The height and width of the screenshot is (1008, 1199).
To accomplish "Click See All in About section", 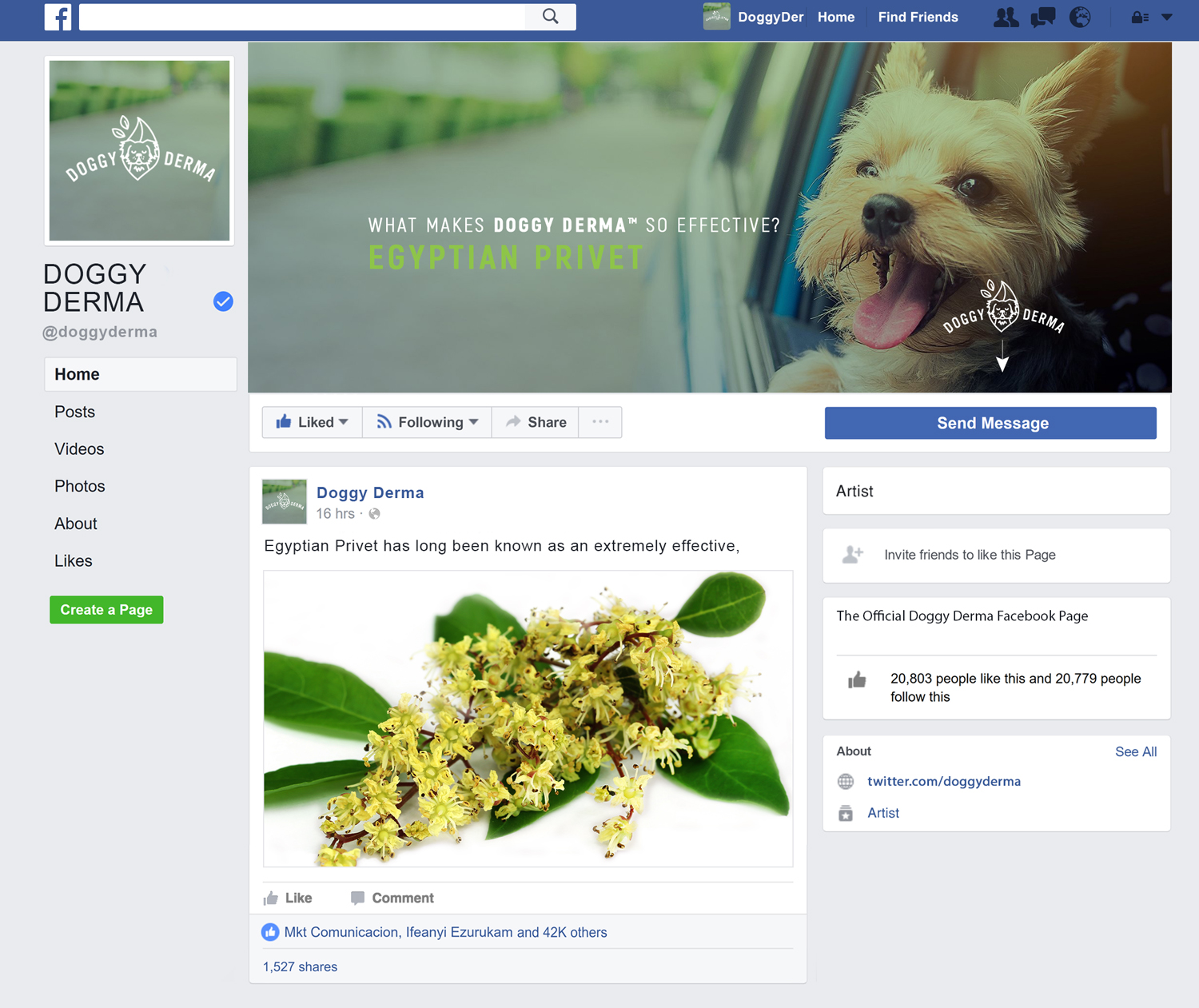I will click(x=1136, y=751).
